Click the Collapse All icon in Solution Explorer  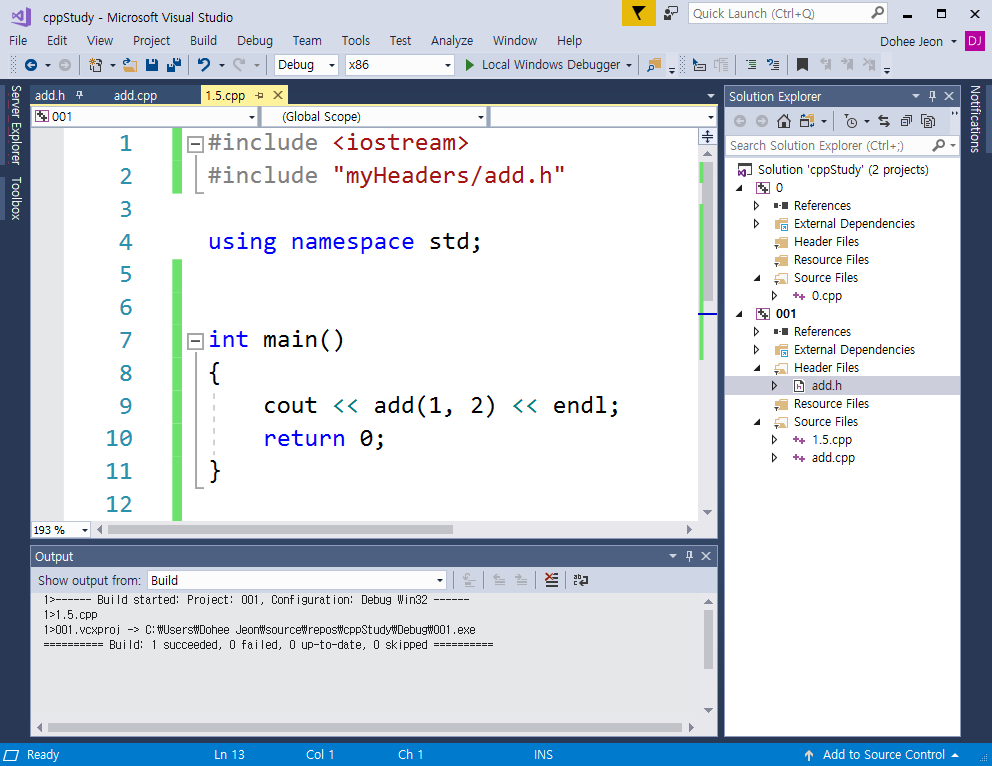coord(906,121)
